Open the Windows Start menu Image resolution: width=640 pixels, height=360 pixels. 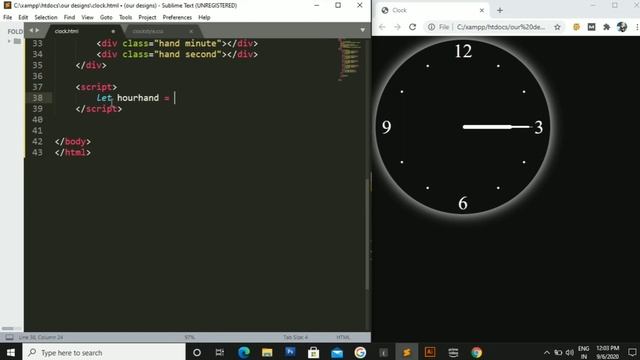coord(11,352)
